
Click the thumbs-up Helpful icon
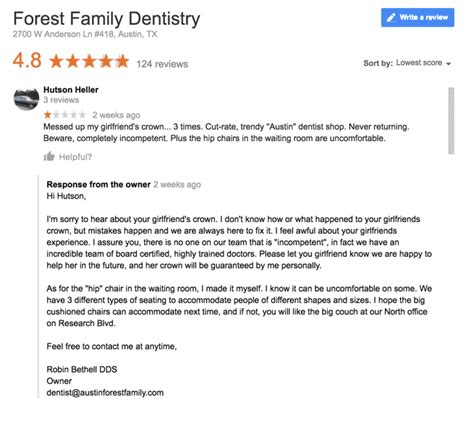(x=49, y=156)
